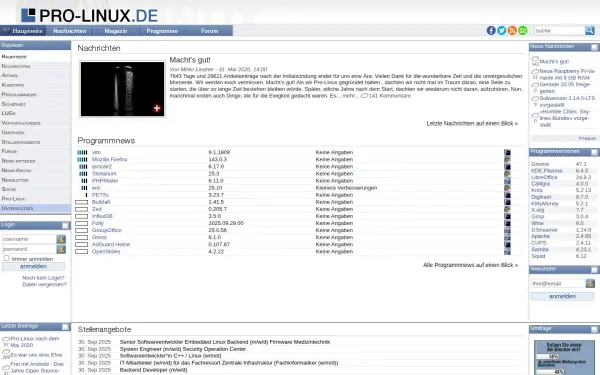
Task: Open the Forum tab in the top navigation
Action: coord(209,31)
